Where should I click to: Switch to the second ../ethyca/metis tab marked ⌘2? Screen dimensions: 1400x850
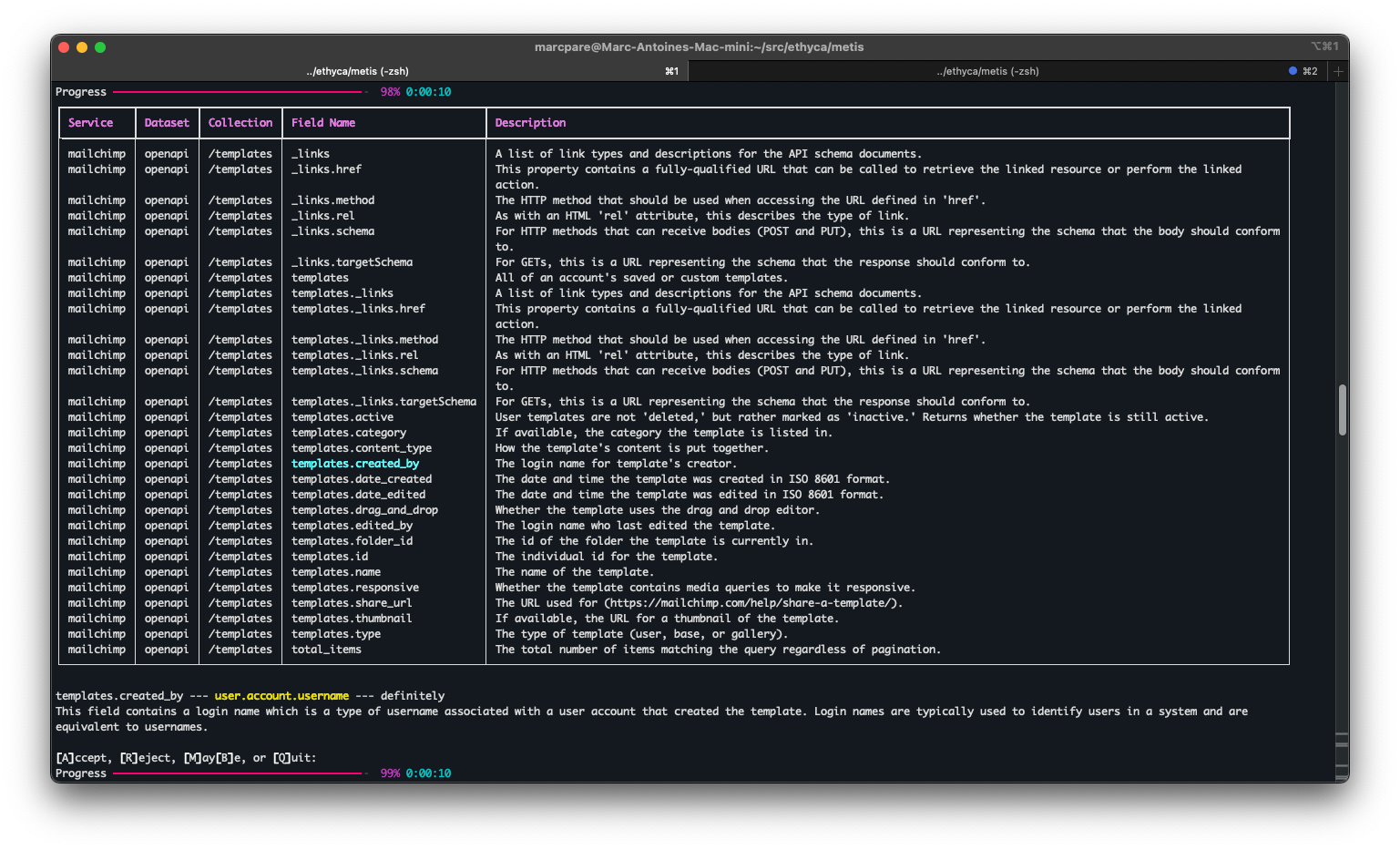click(987, 71)
